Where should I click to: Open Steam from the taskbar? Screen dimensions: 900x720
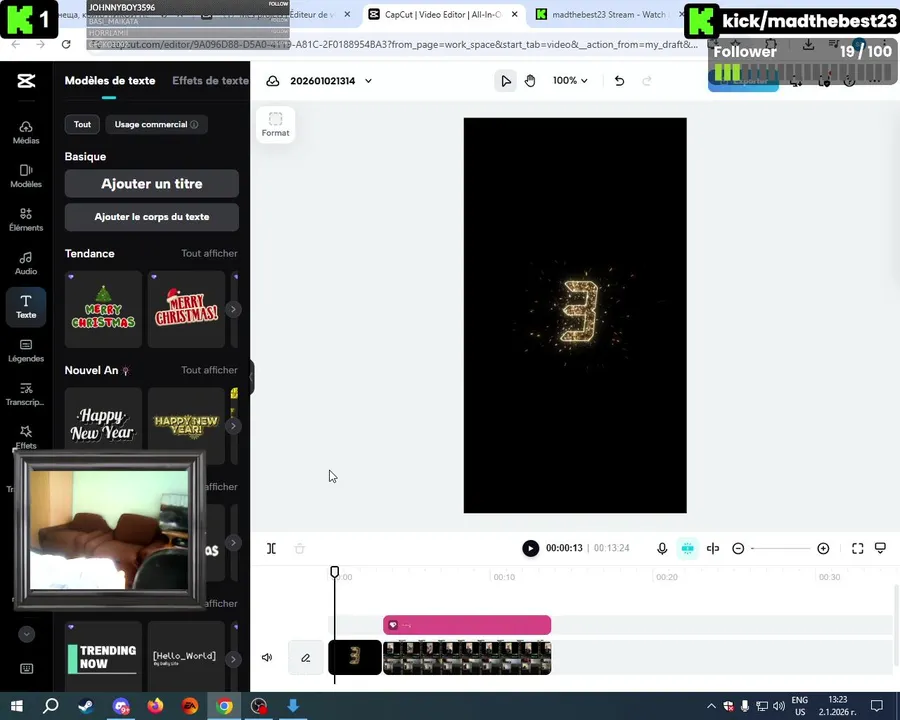(x=86, y=706)
